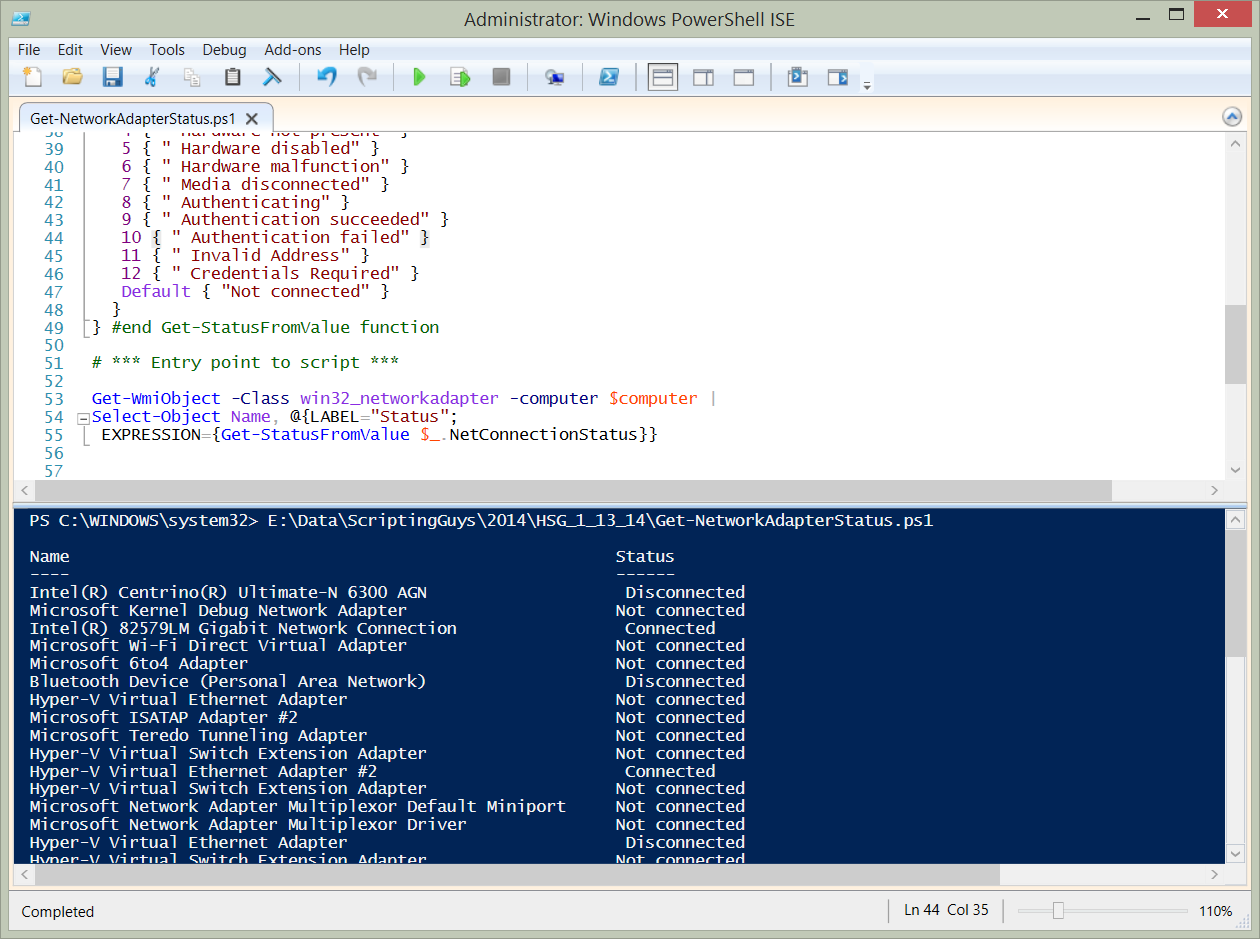Clear the console pane icon
Screen dimensions: 1260x939
click(272, 77)
